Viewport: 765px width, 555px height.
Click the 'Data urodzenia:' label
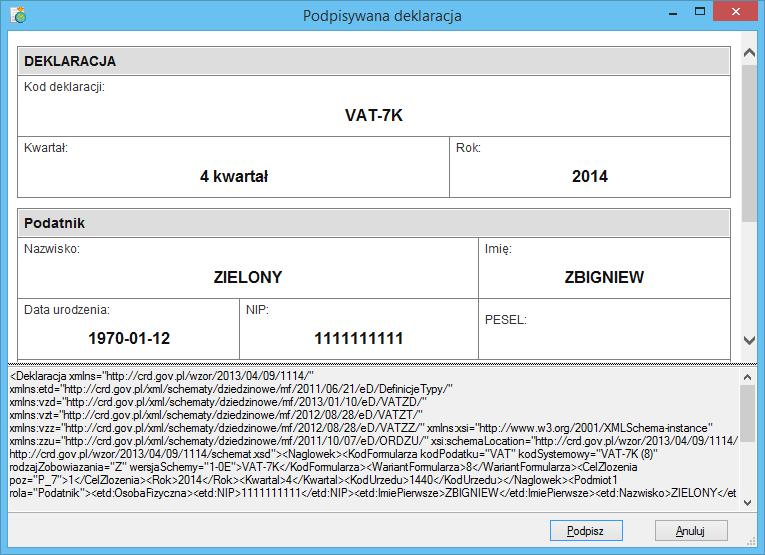(x=67, y=310)
